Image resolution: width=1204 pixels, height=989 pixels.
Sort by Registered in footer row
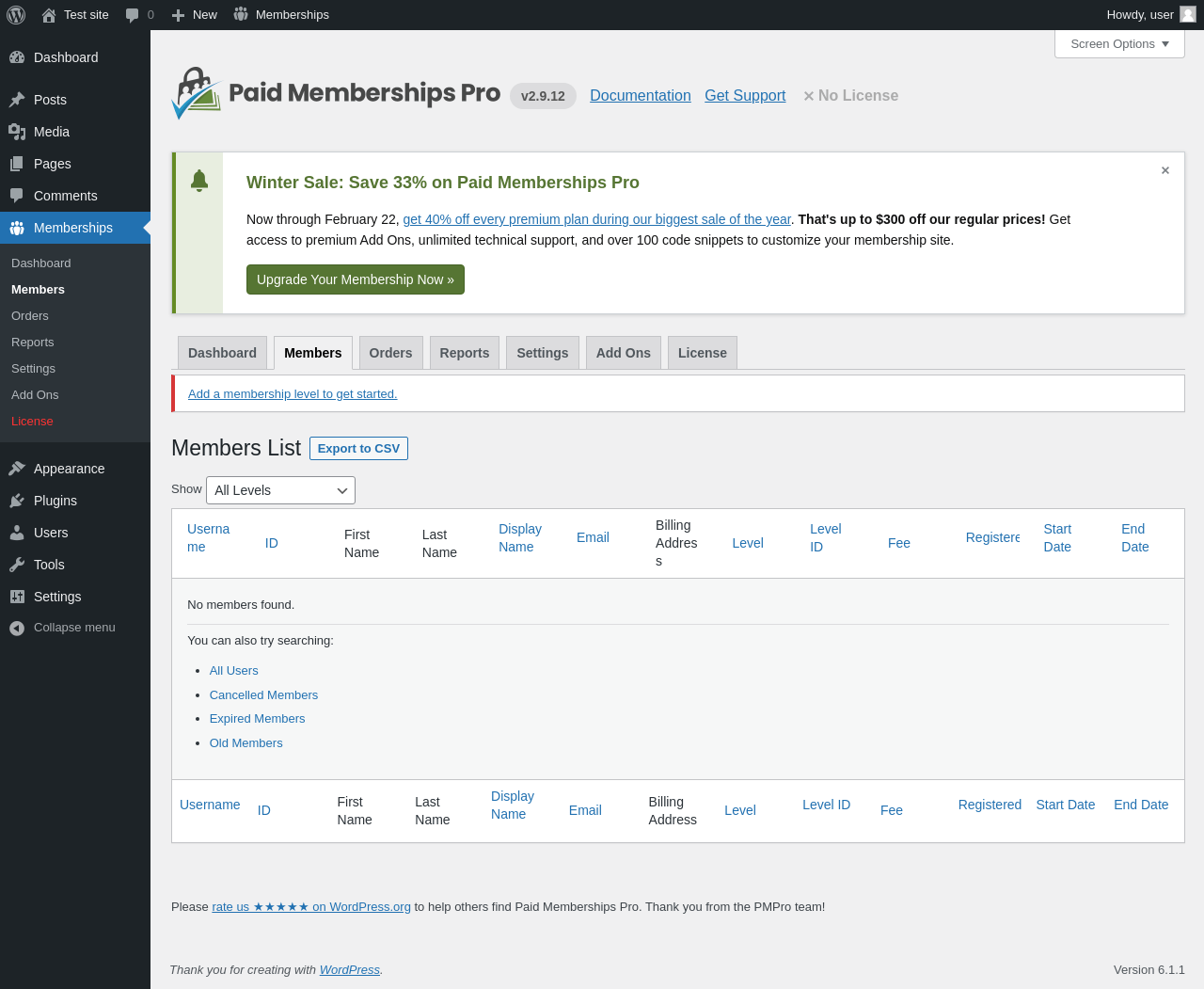click(x=990, y=805)
